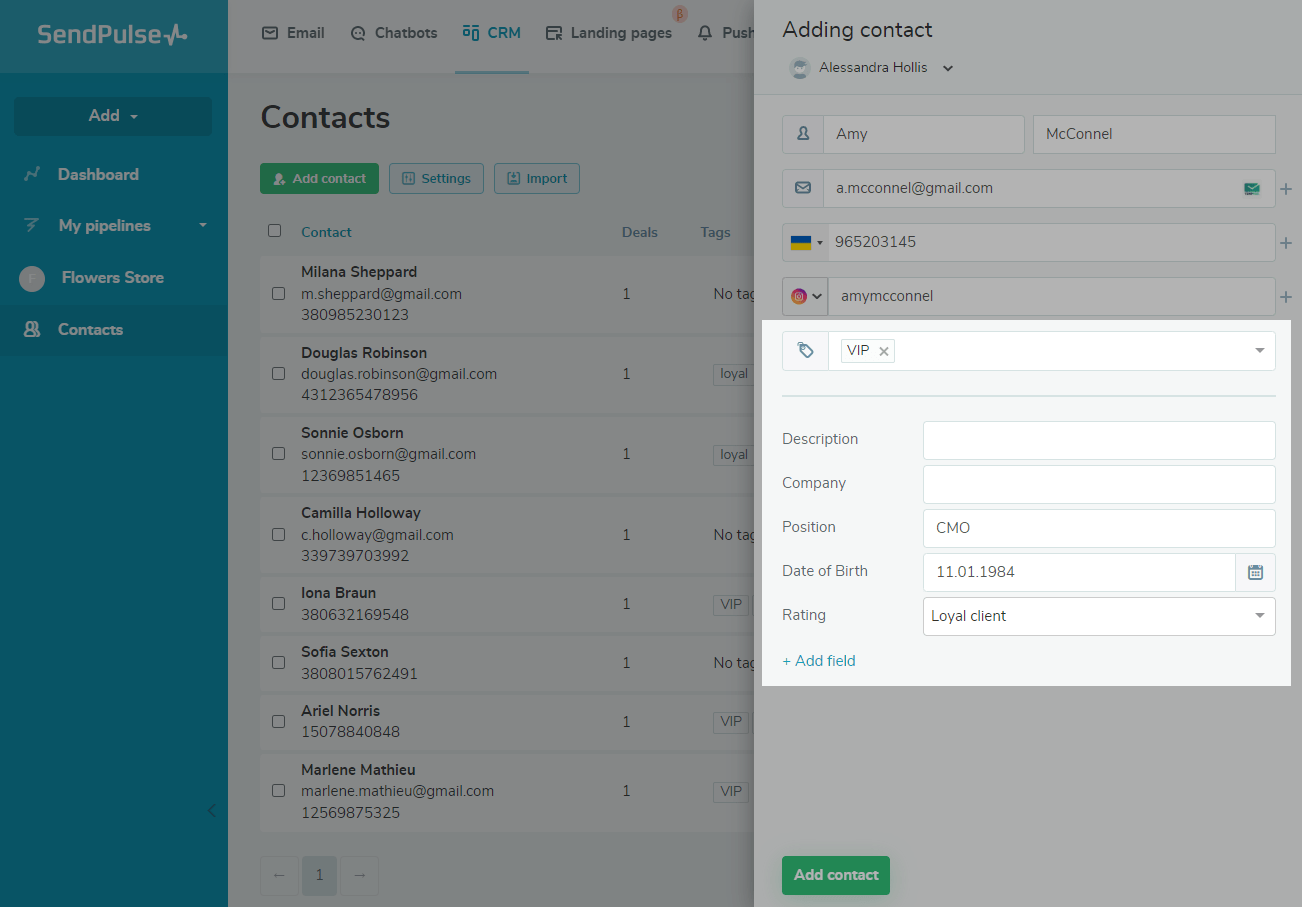Remove the VIP tag with its x
Screen dimensions: 1302x907
(x=884, y=351)
